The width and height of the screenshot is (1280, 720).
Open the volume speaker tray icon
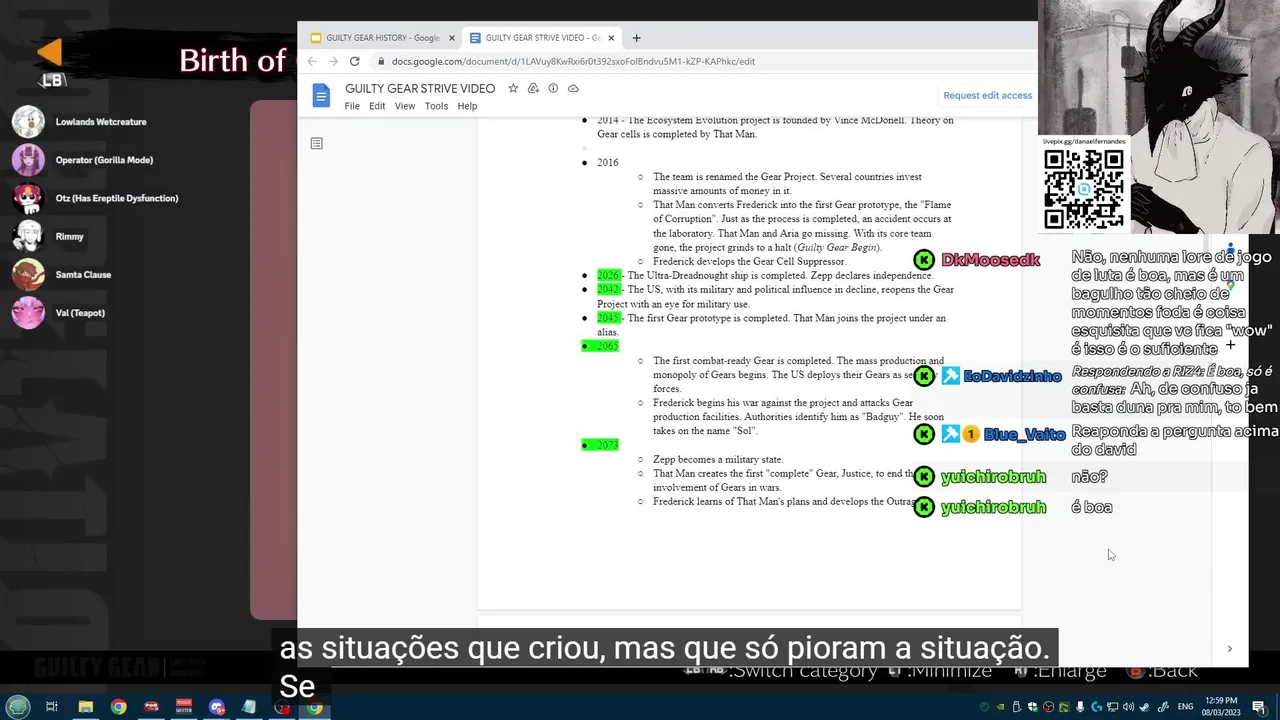click(x=1128, y=707)
